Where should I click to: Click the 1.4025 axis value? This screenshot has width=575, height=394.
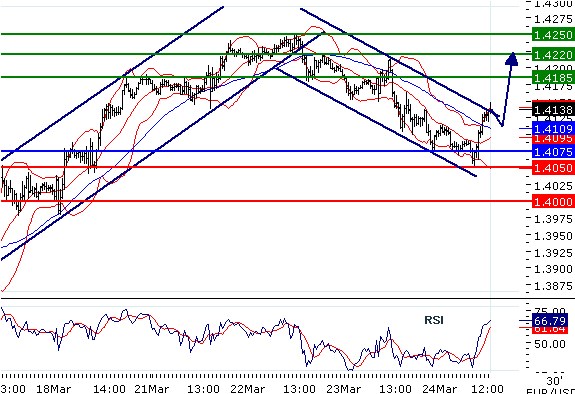[553, 186]
